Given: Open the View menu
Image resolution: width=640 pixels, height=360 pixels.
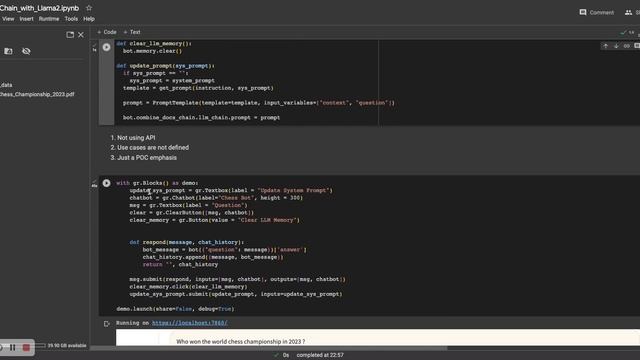Looking at the screenshot, I should (x=8, y=19).
